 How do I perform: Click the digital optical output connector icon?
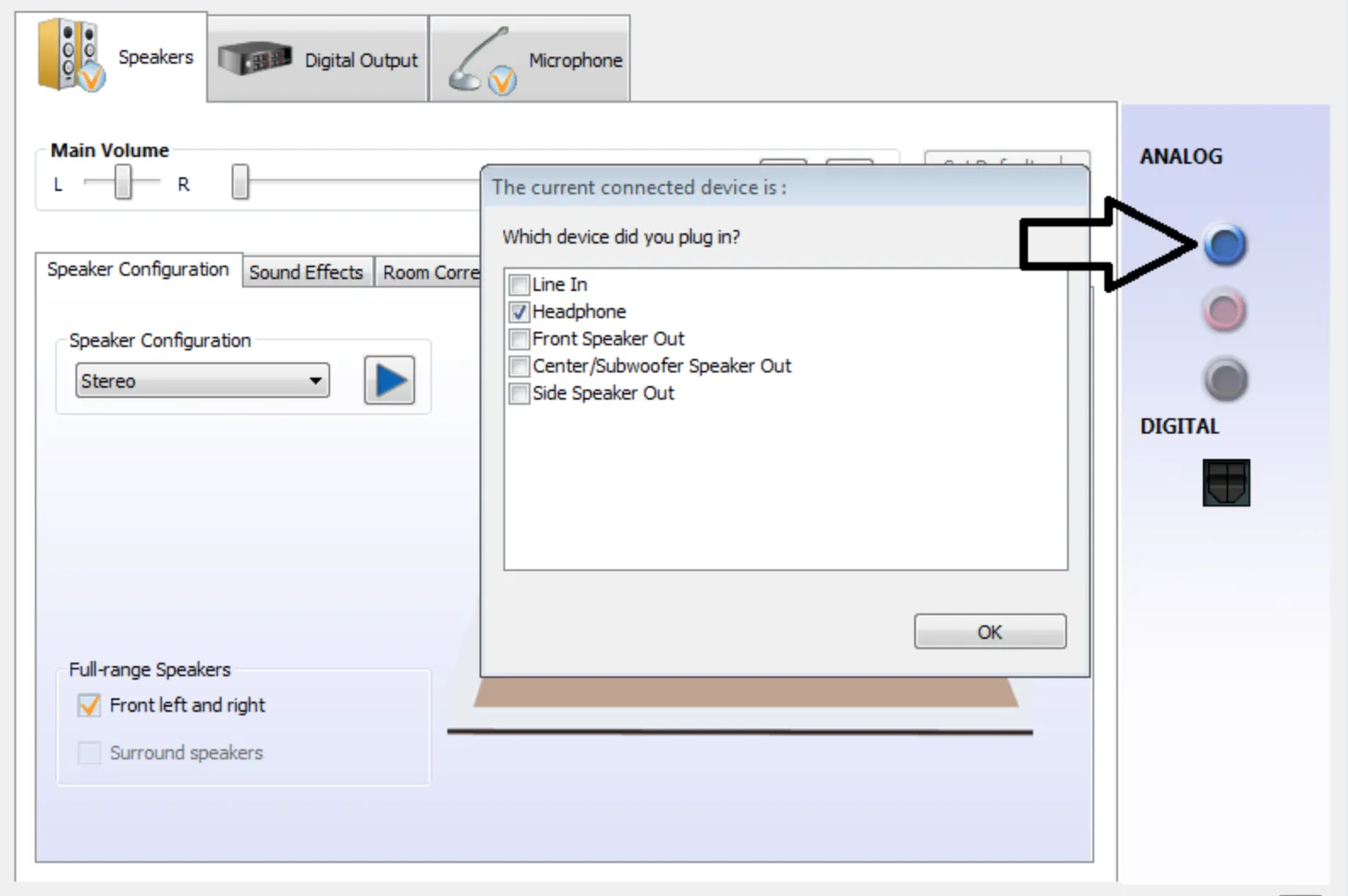click(x=1226, y=482)
